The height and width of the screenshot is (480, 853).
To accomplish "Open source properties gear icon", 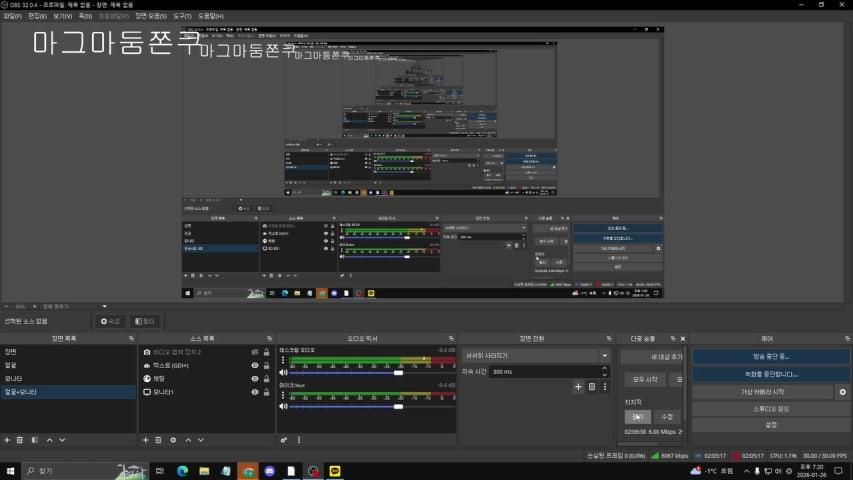I will 173,440.
